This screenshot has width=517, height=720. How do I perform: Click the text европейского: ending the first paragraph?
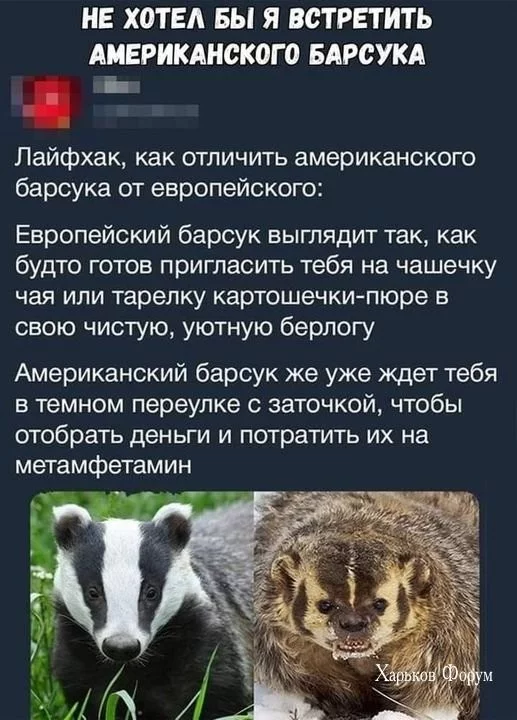pos(233,188)
